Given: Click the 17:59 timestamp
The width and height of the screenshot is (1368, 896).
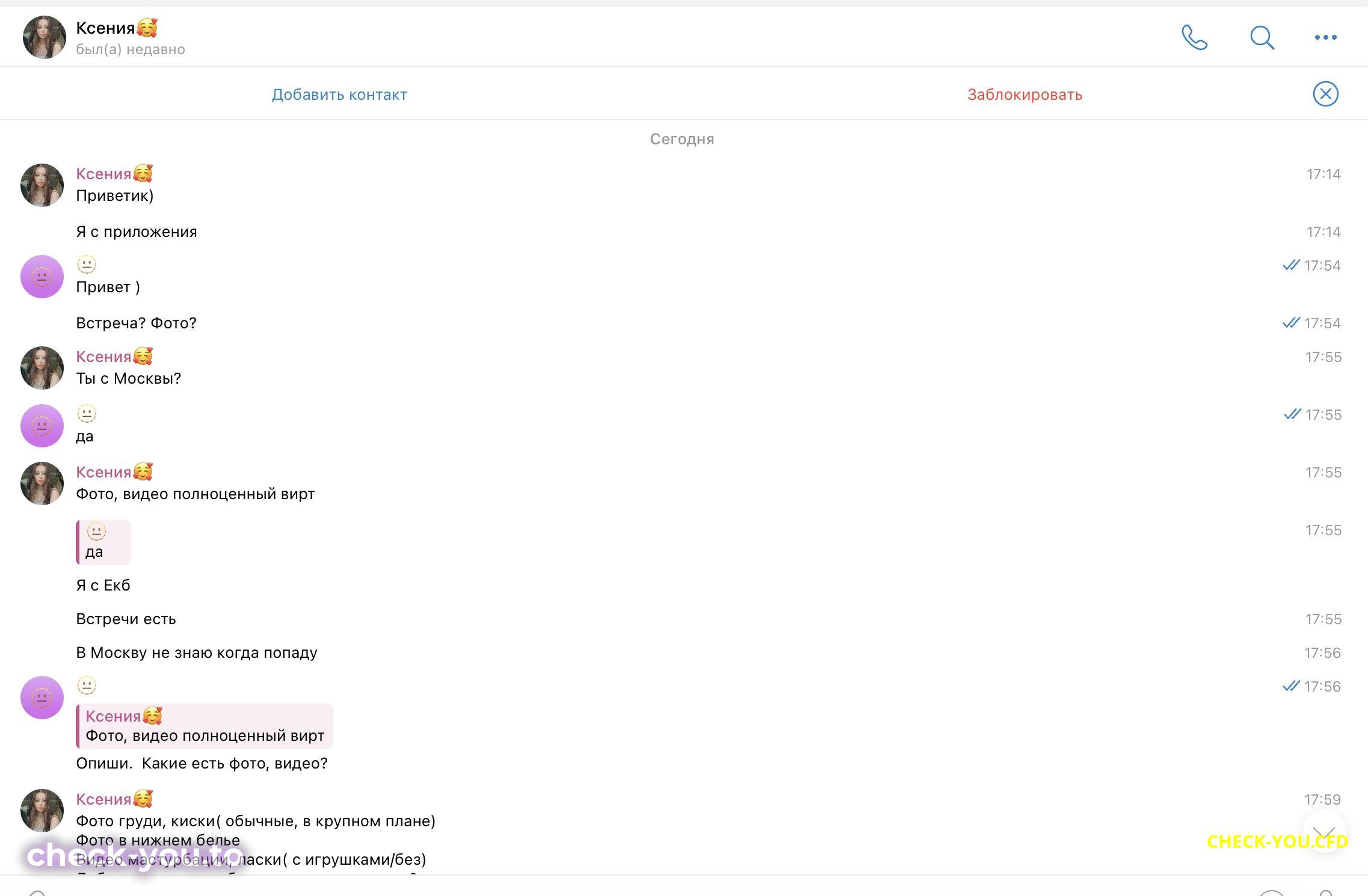Looking at the screenshot, I should 1322,800.
